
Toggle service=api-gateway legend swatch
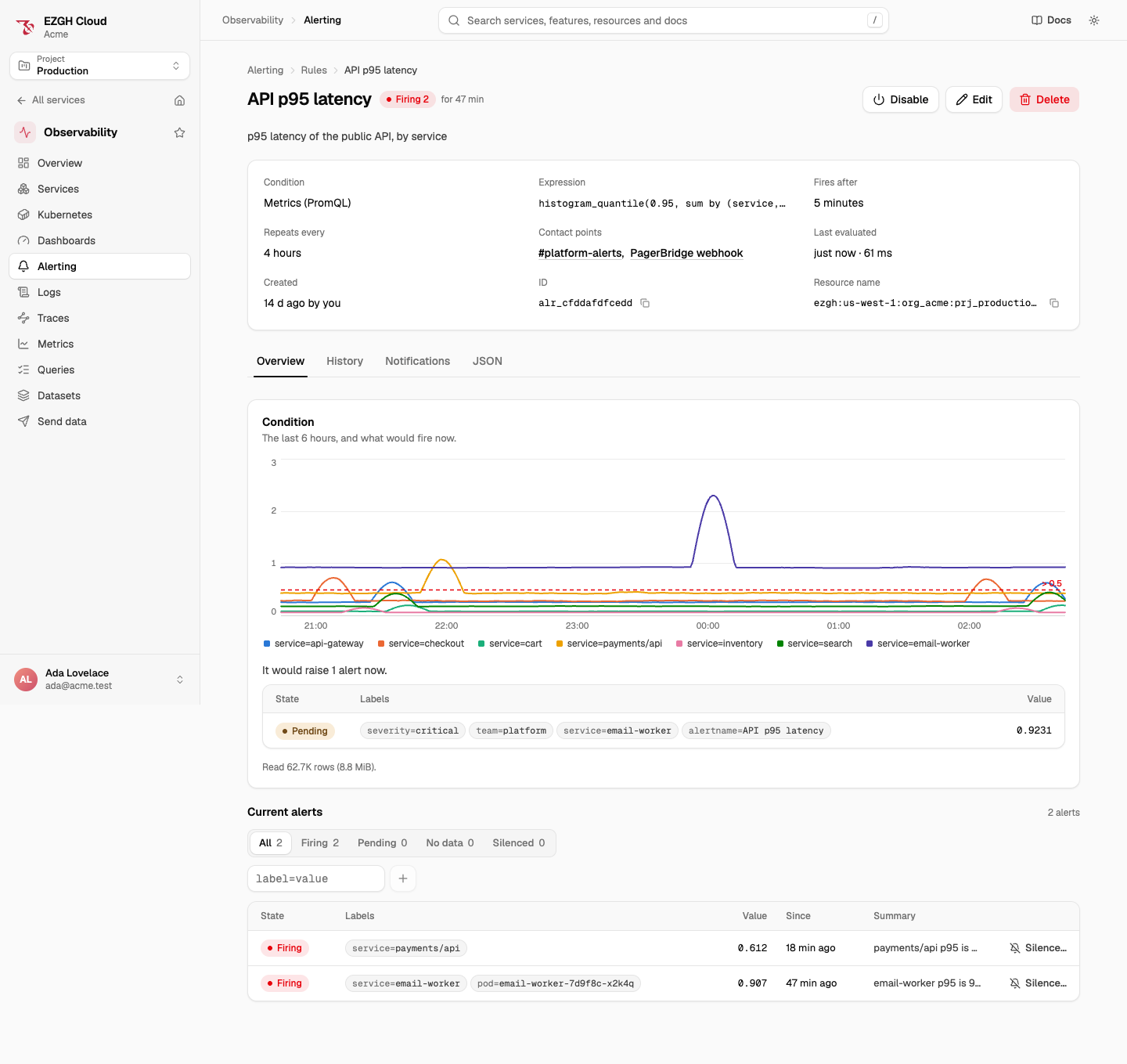[x=267, y=644]
